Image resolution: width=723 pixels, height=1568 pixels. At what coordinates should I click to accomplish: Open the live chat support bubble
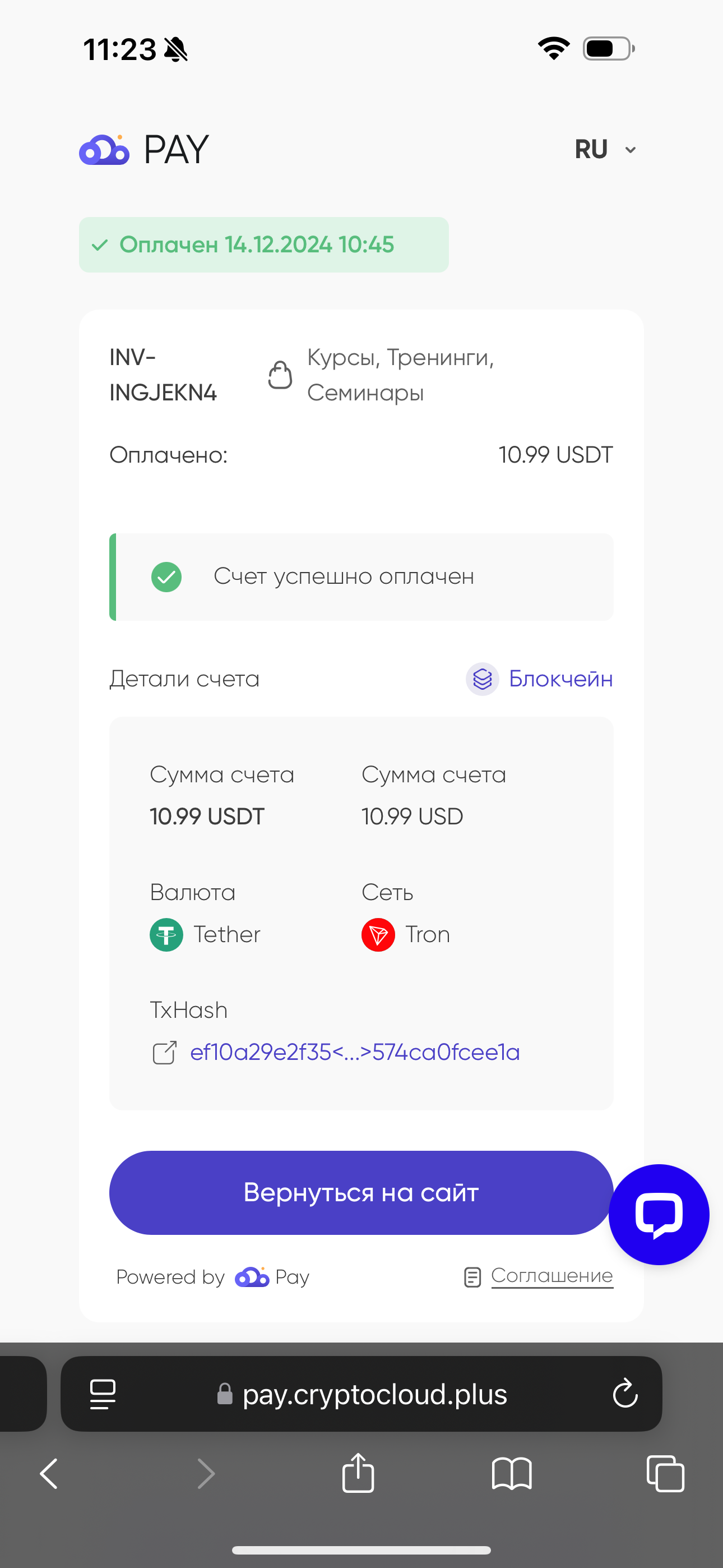[659, 1214]
